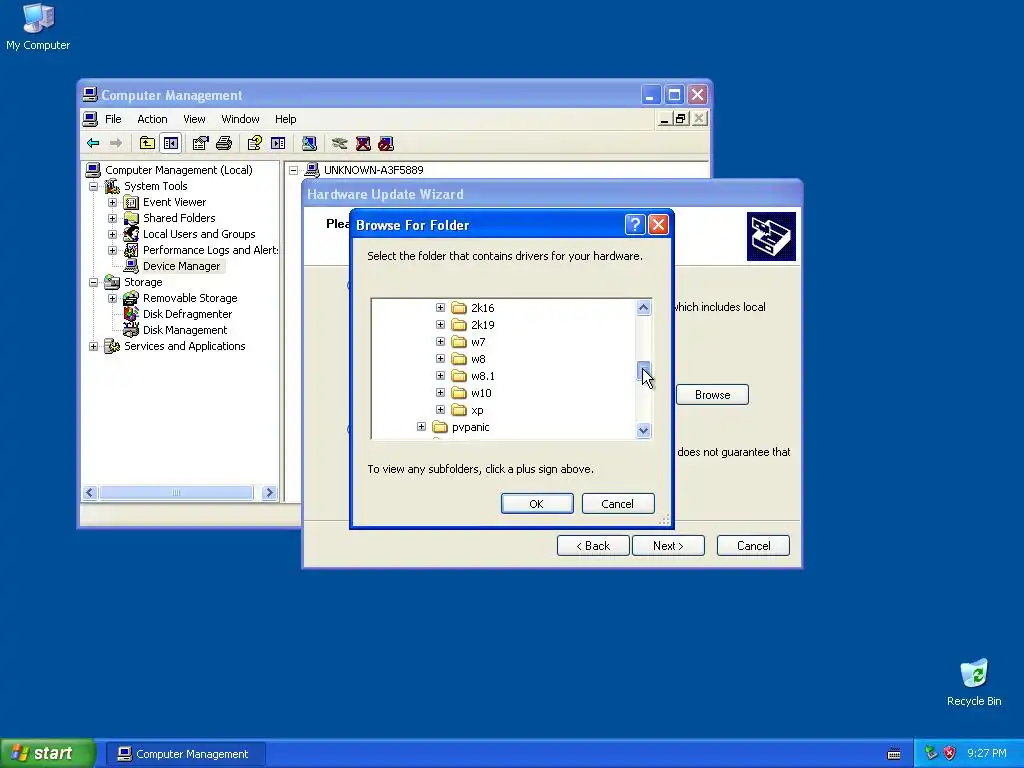Click the Back arrow in Computer Management toolbar
Screen dimensions: 1024x768
[x=93, y=143]
